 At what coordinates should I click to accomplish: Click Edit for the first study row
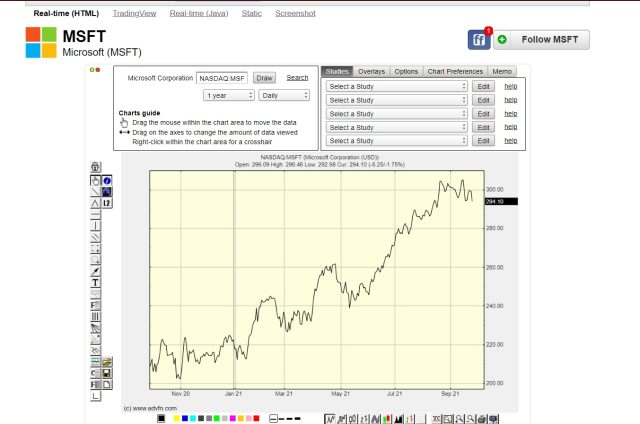[x=483, y=86]
